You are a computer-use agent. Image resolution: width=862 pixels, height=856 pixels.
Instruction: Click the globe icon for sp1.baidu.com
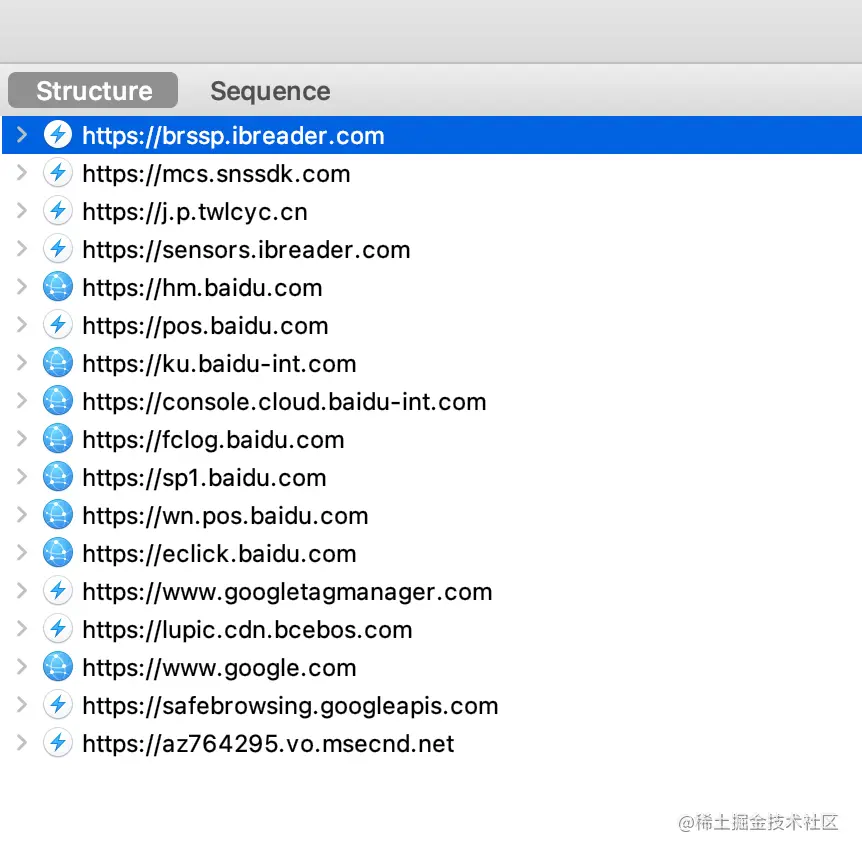coord(57,477)
